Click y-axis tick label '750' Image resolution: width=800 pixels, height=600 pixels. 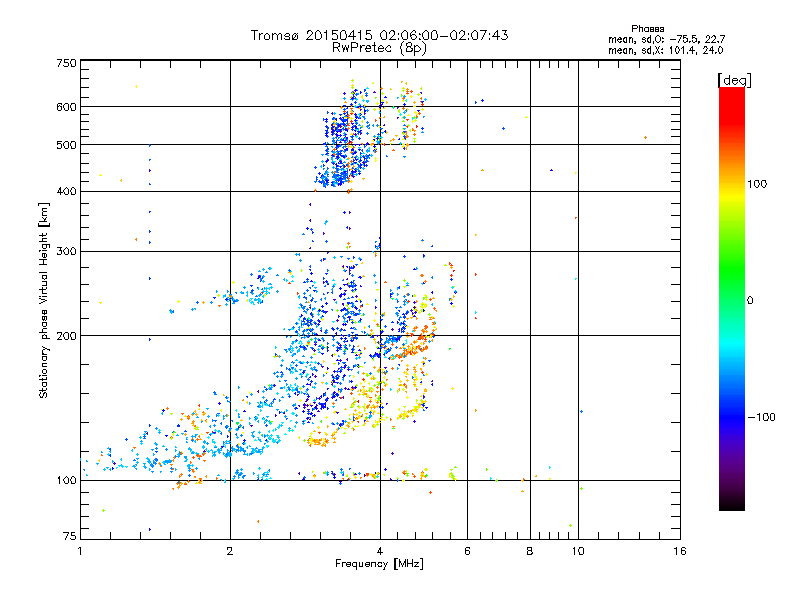click(66, 63)
